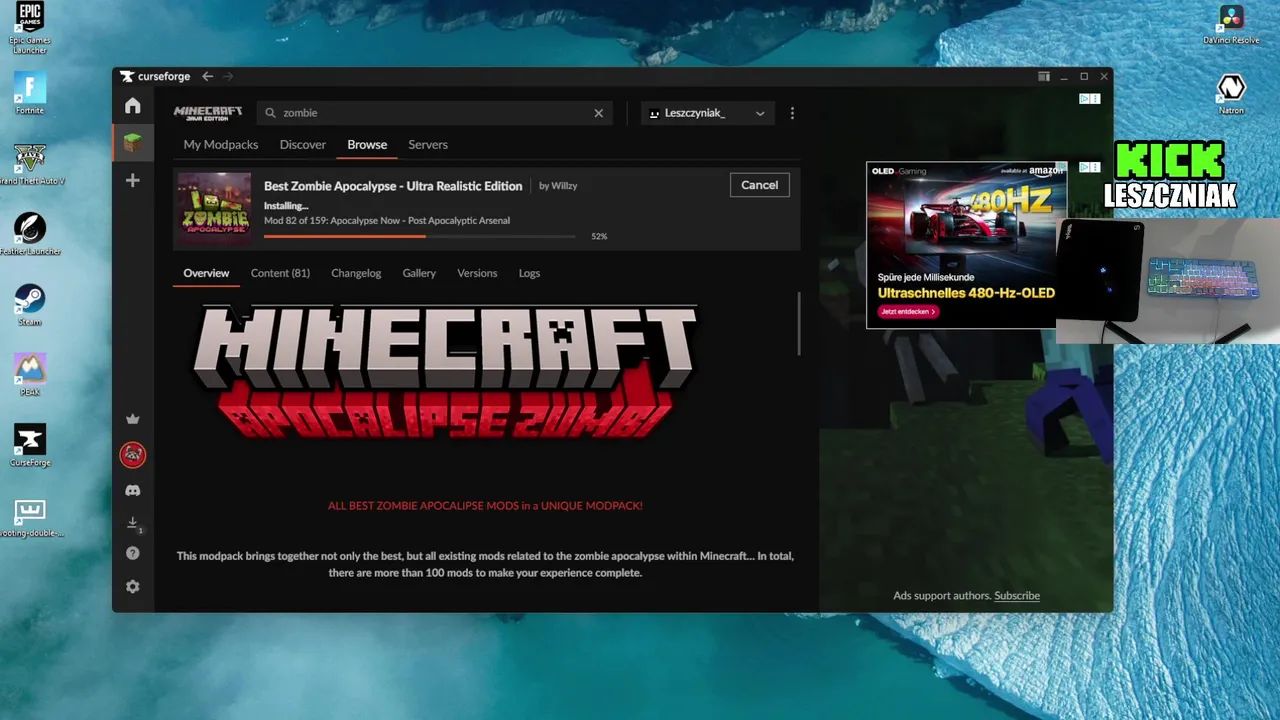Click the Minecraft Java Edition logo

pyautogui.click(x=208, y=112)
